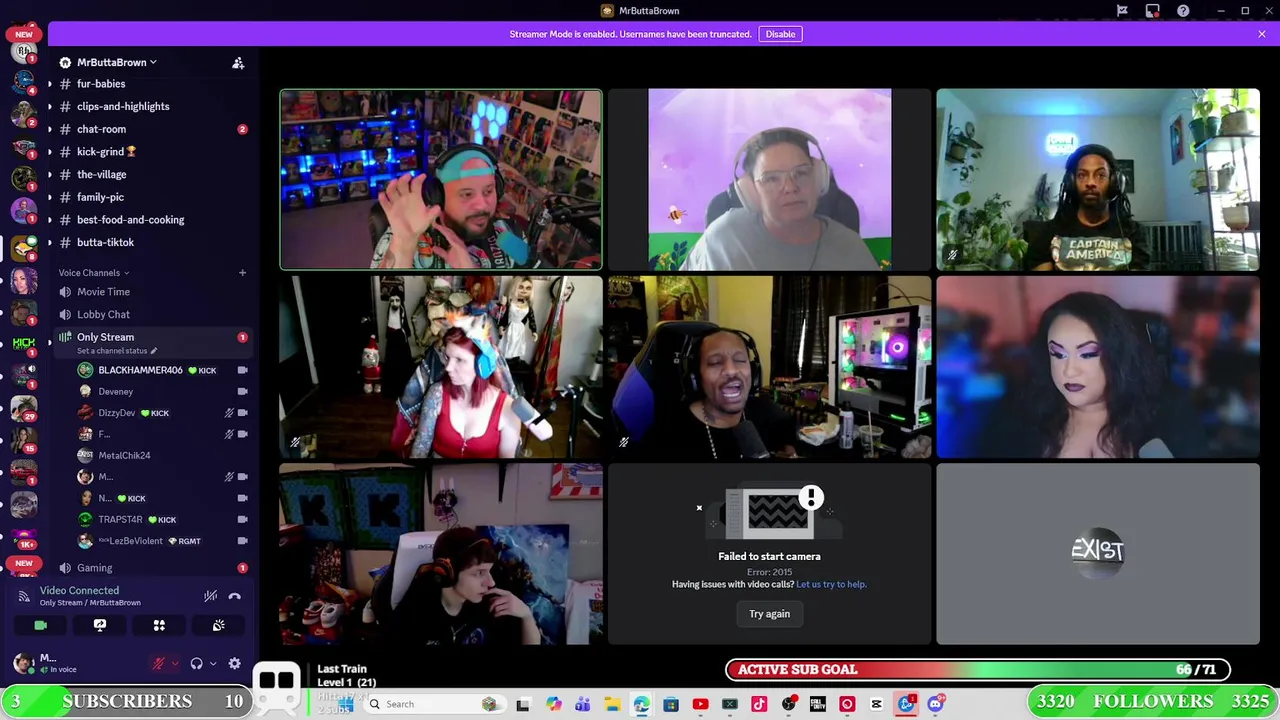Open User Settings gear icon
This screenshot has height=720, width=1280.
pos(234,663)
